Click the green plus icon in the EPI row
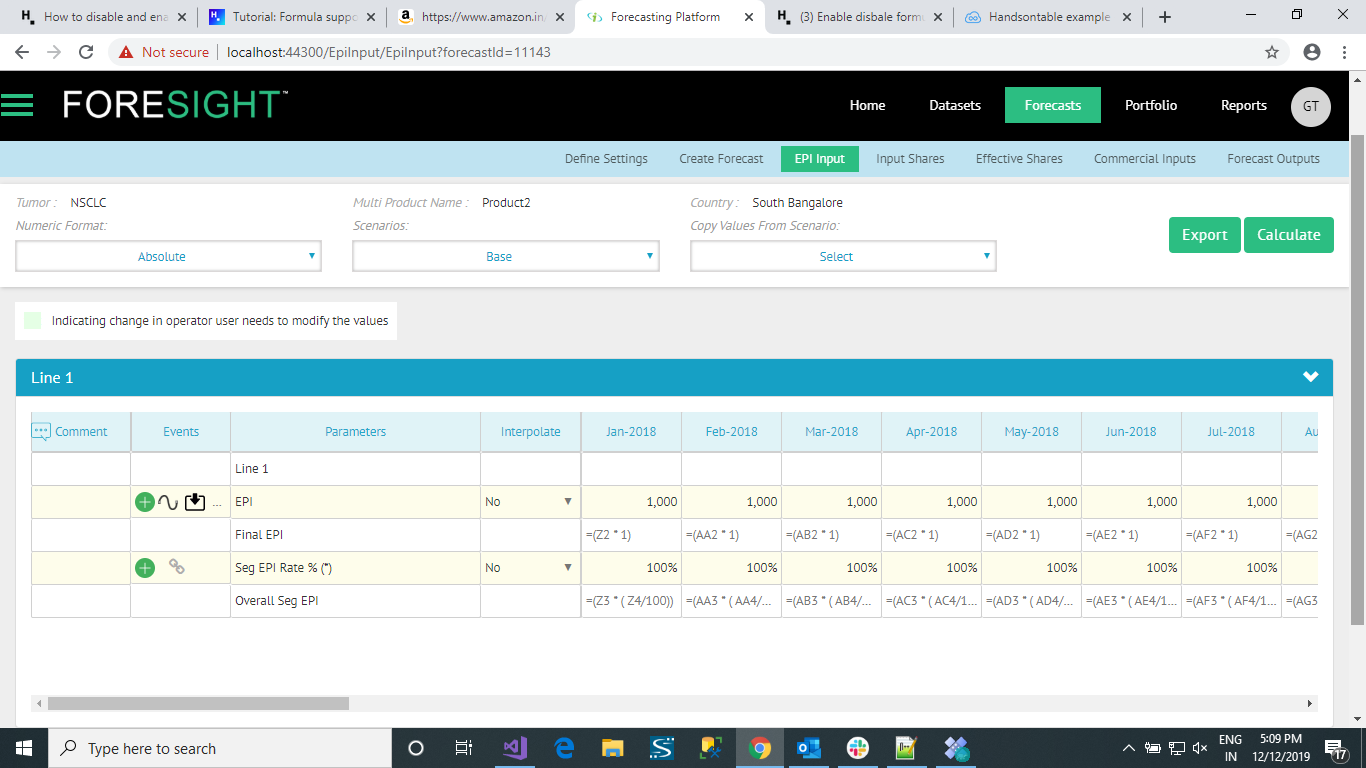The height and width of the screenshot is (768, 1366). 144,502
